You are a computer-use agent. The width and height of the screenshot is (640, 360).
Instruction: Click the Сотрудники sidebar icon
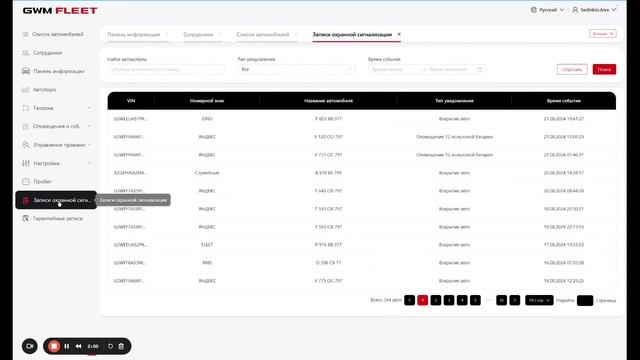click(26, 53)
